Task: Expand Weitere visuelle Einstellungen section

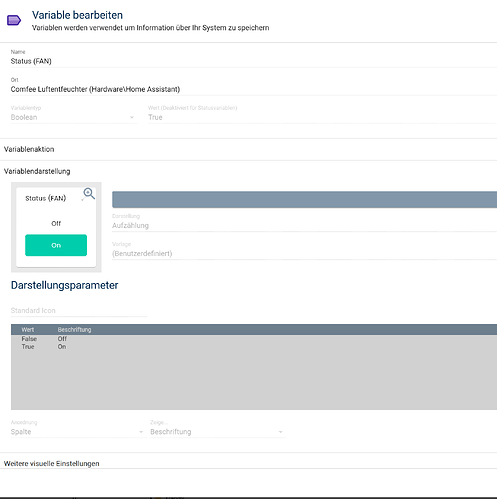Action: 248,464
